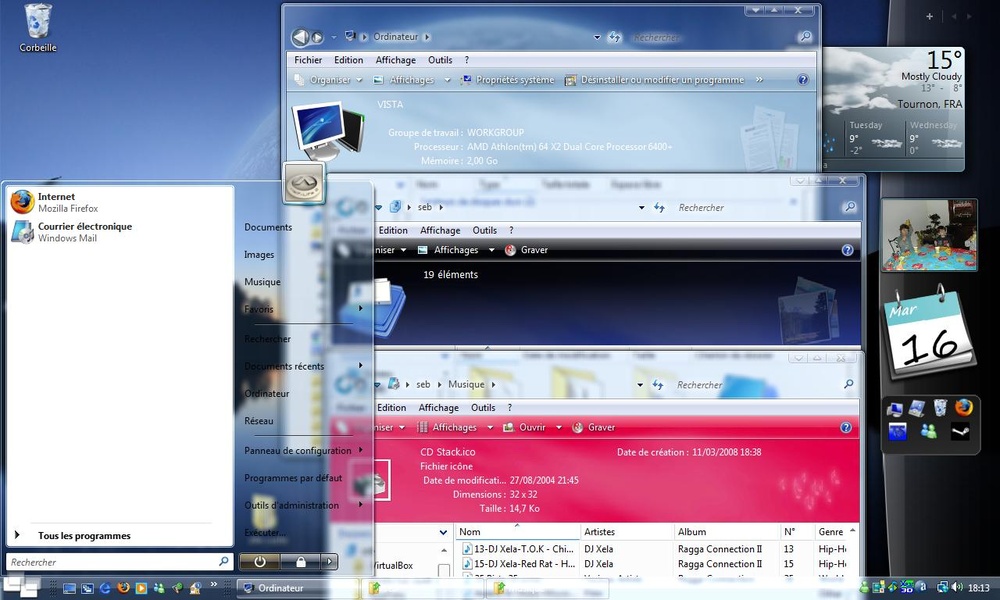Open the Affichage menu in Ordinateur window
The width and height of the screenshot is (1000, 600).
395,60
